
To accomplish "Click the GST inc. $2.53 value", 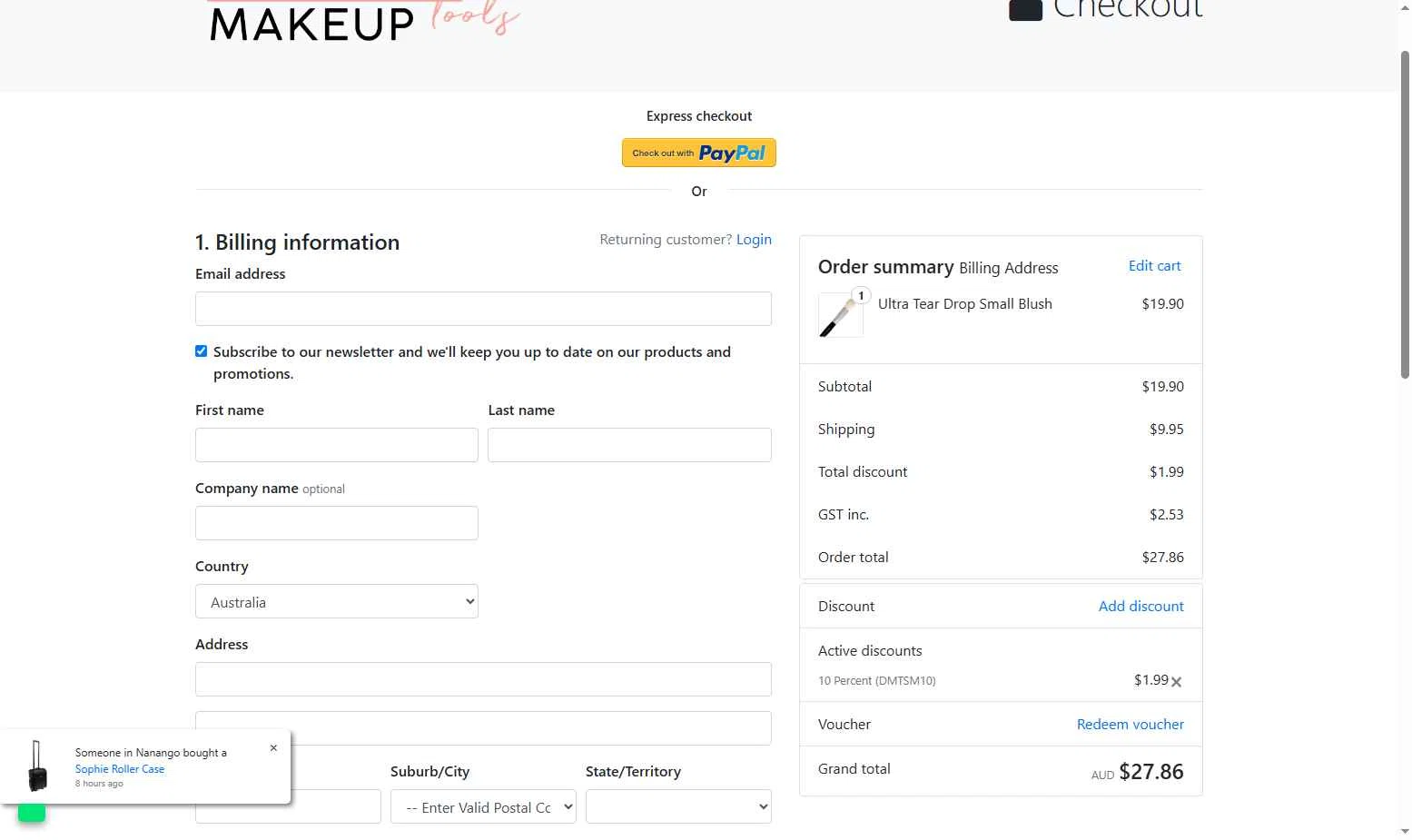I will [1167, 515].
